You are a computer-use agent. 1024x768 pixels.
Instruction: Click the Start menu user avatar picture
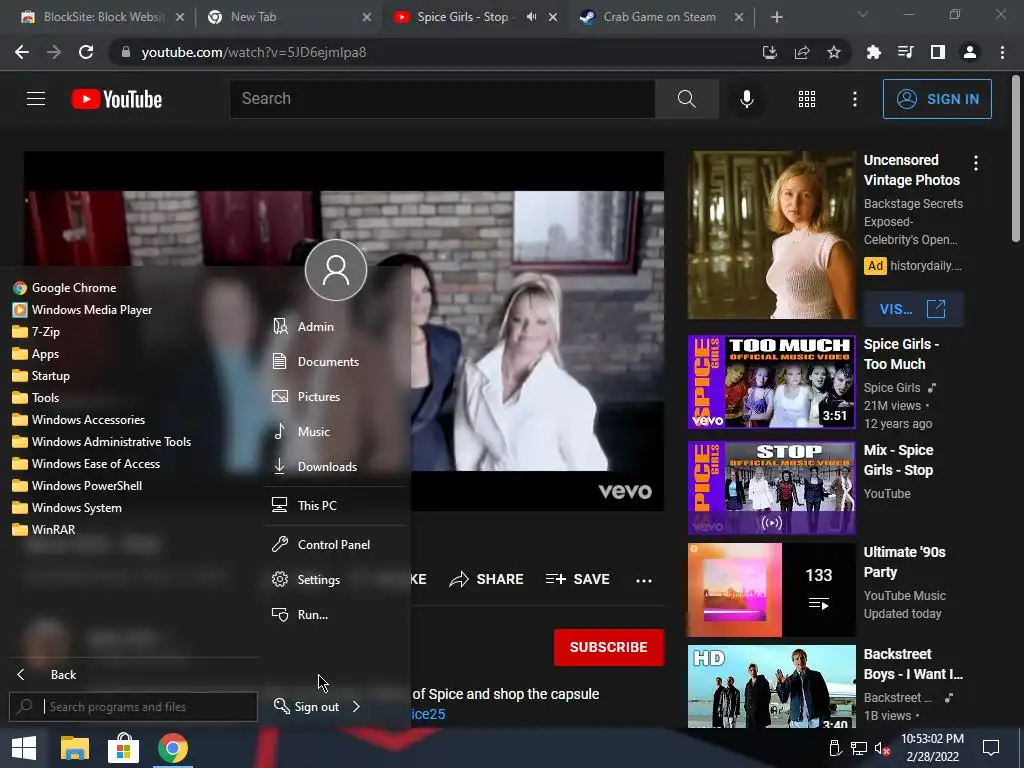pos(336,270)
